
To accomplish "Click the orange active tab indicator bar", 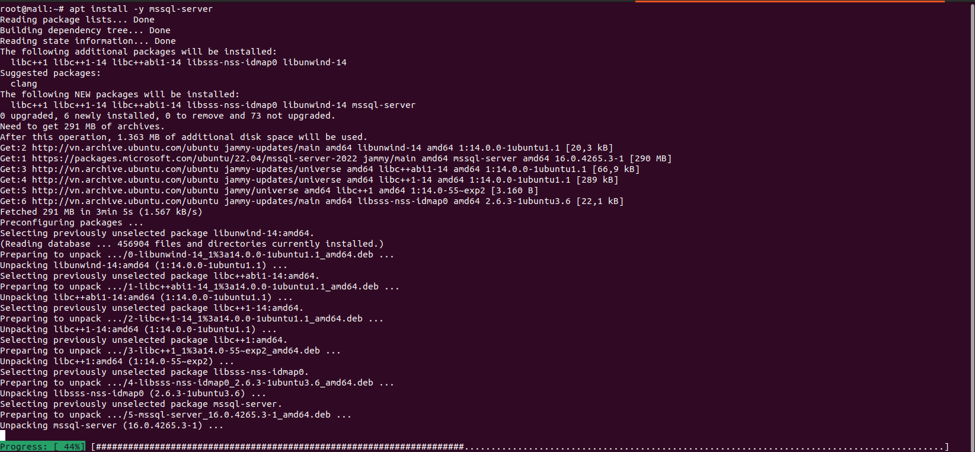I will (789, 1).
